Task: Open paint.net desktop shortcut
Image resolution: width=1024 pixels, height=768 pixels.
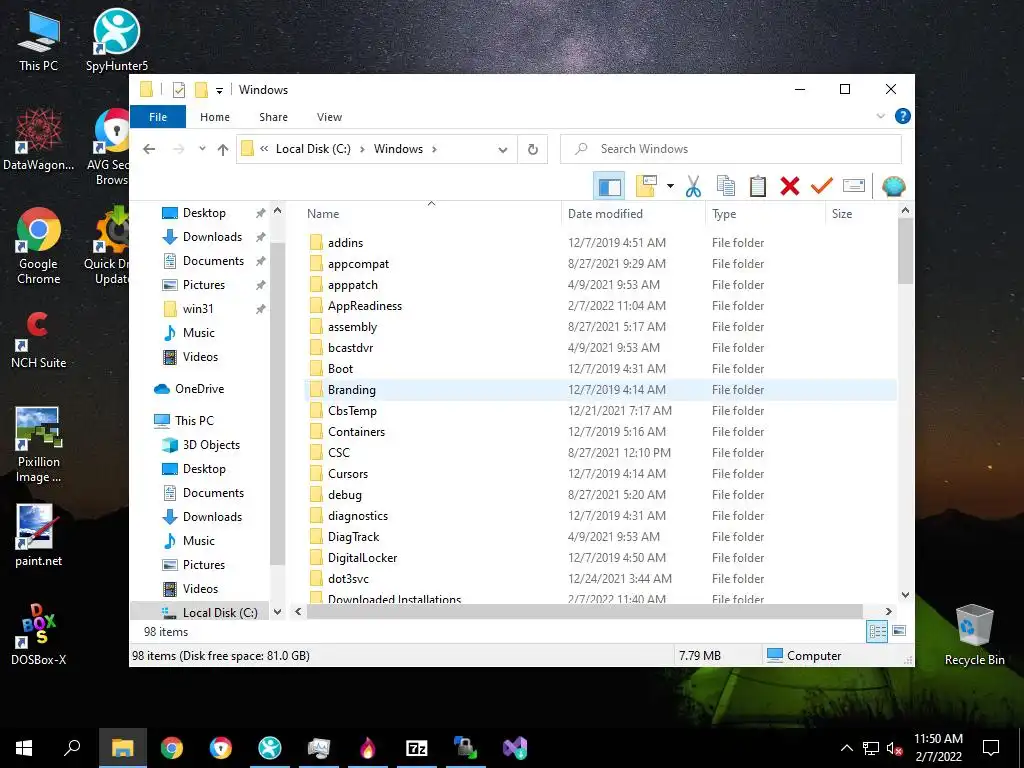Action: (39, 536)
